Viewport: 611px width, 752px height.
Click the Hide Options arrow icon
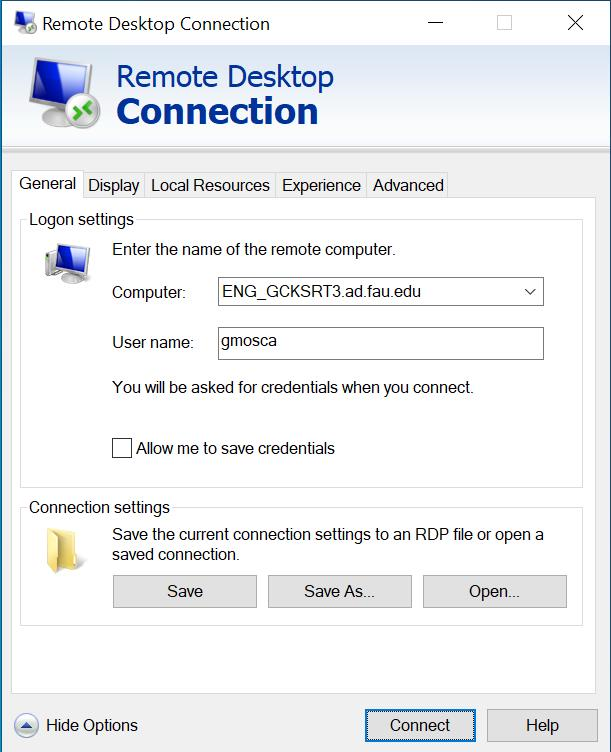coord(27,726)
